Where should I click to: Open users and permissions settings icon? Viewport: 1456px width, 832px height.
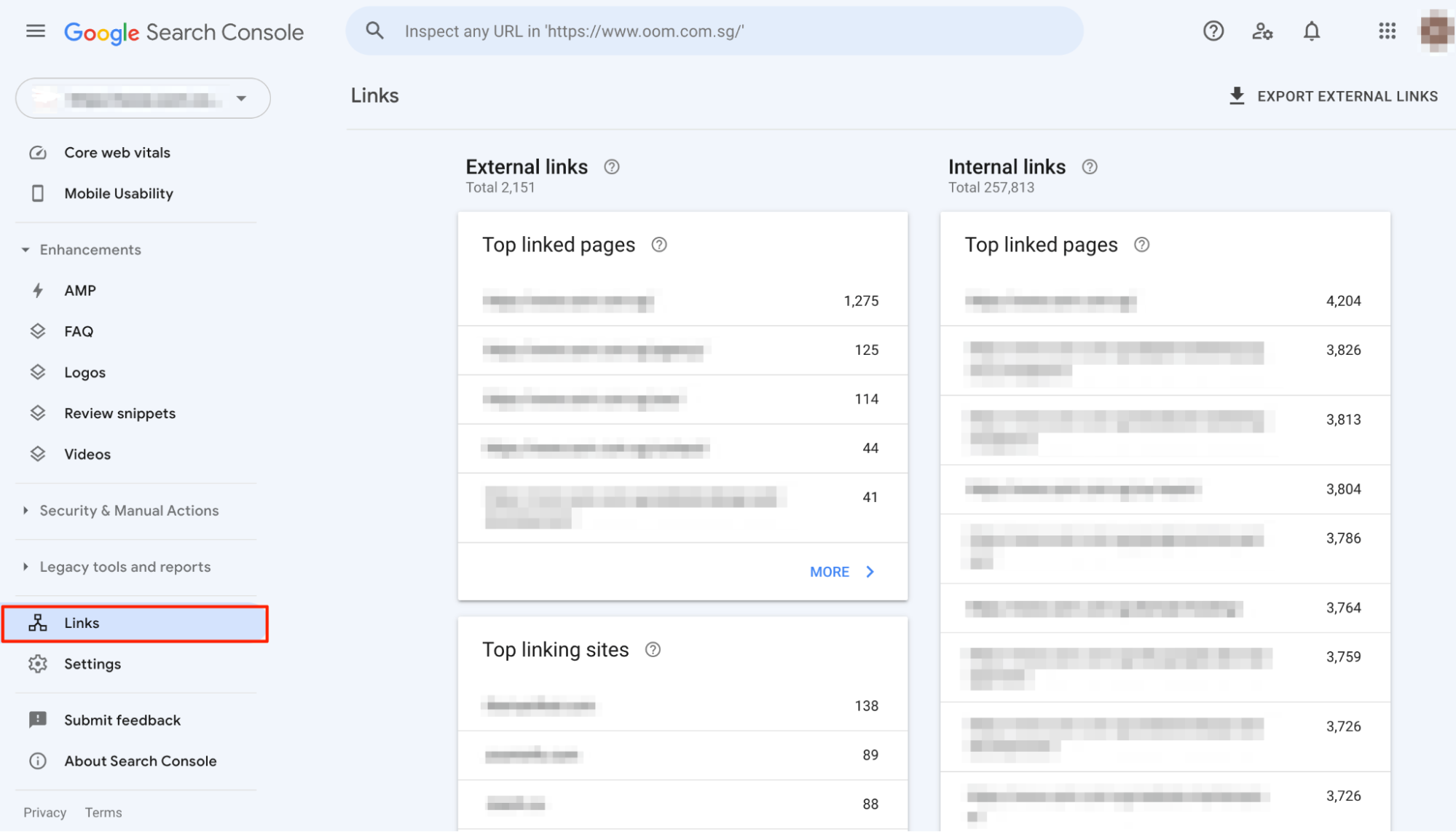[1262, 31]
